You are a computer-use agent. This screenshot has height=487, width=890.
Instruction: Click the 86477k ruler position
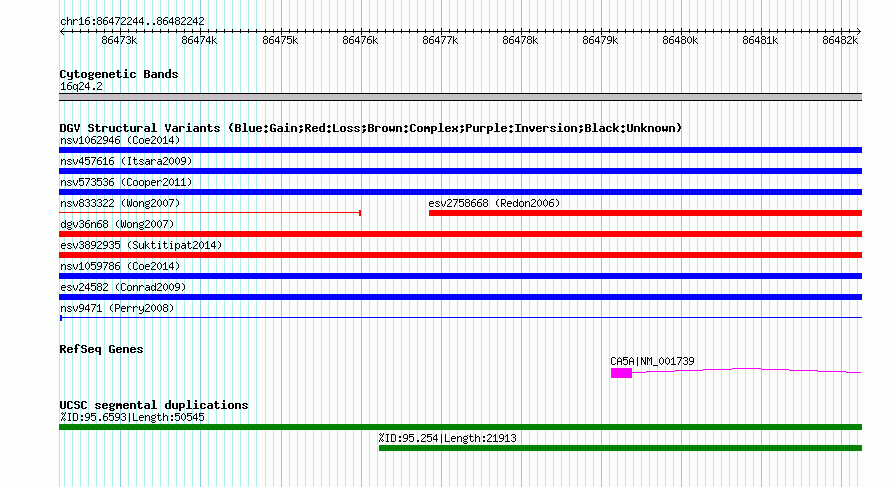pyautogui.click(x=440, y=40)
